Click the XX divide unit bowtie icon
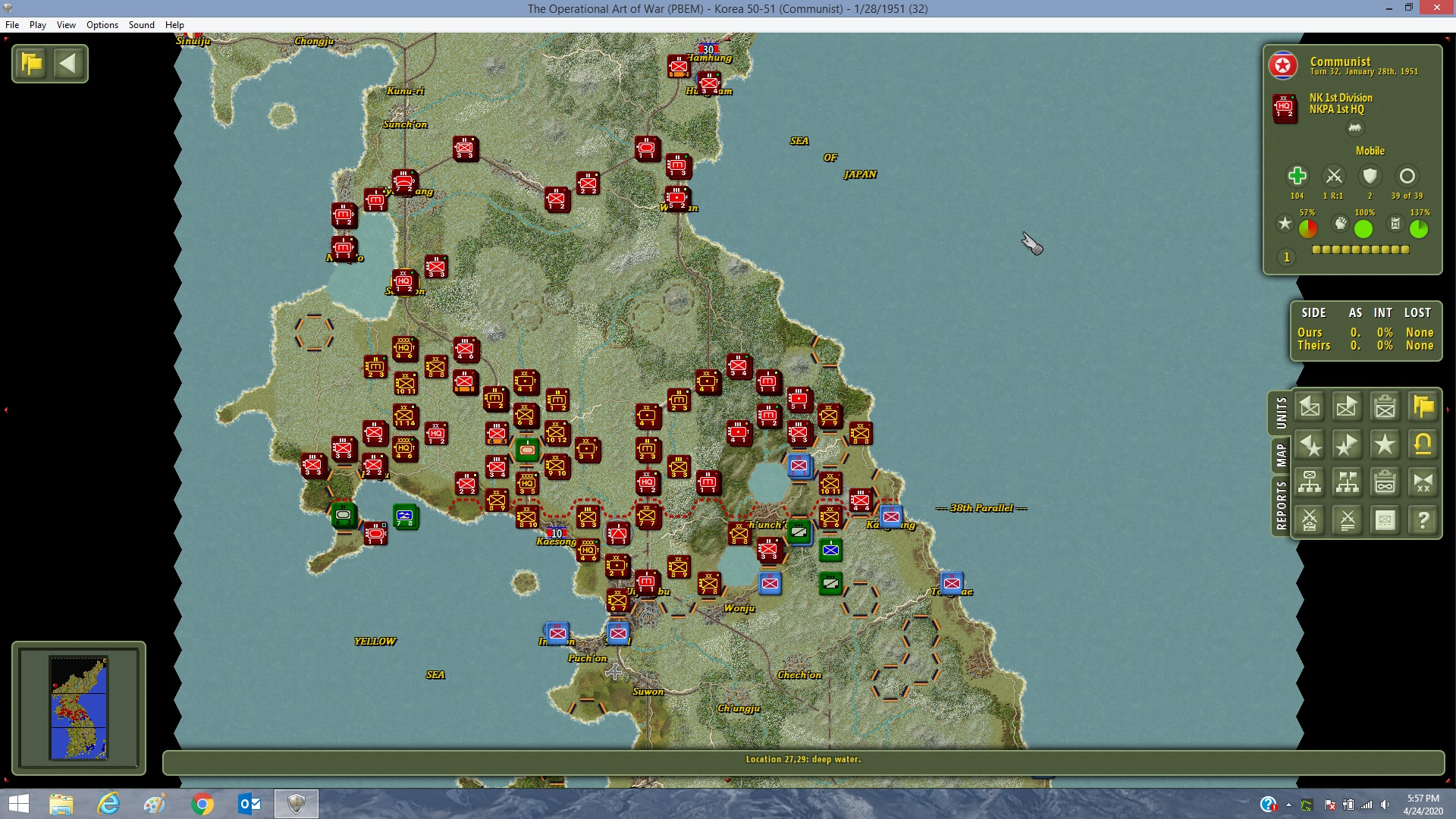The width and height of the screenshot is (1456, 819). [x=1423, y=482]
